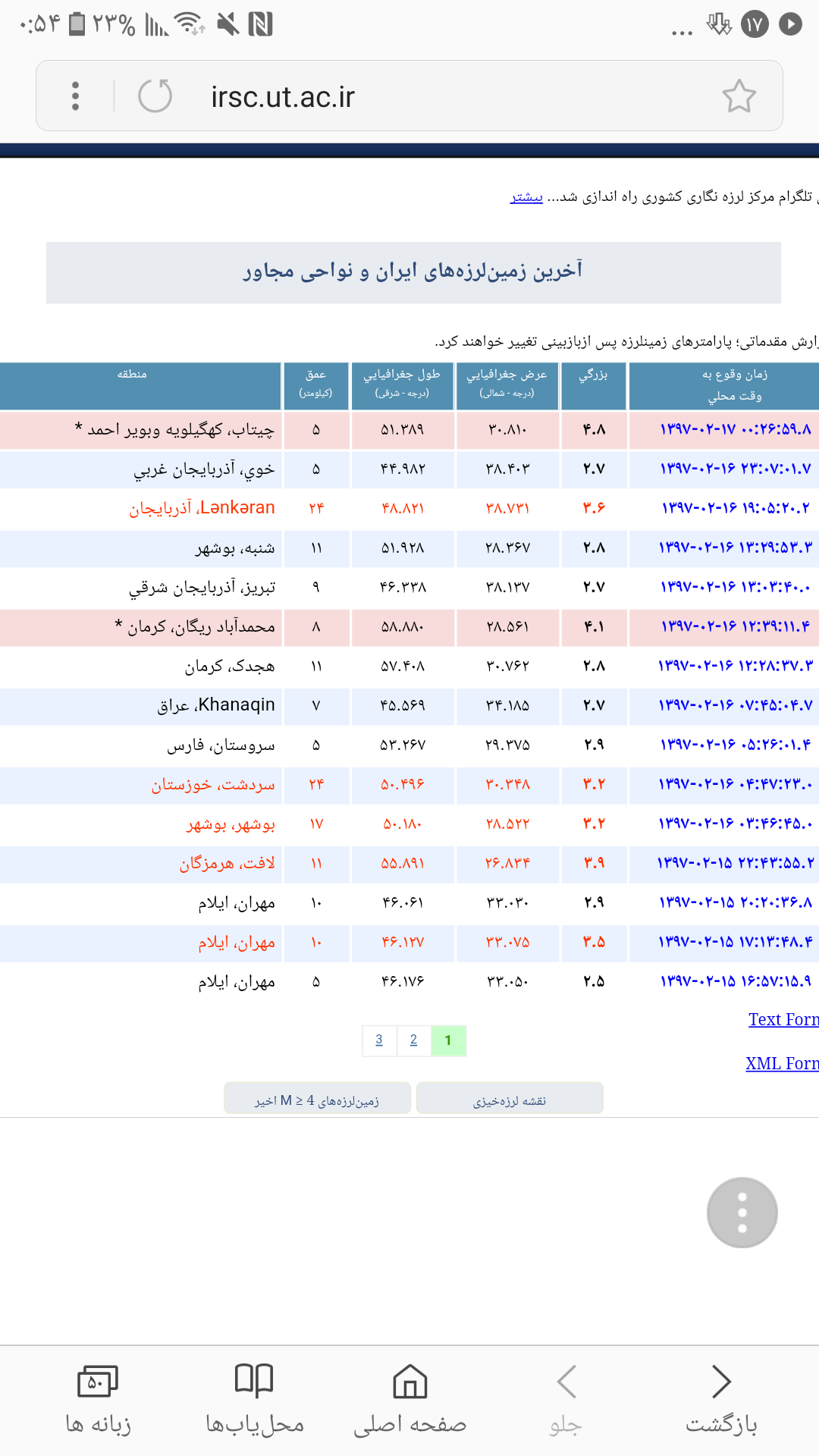Screen dimensions: 819x1456
Task: Reload the page with refresh icon
Action: point(155,96)
